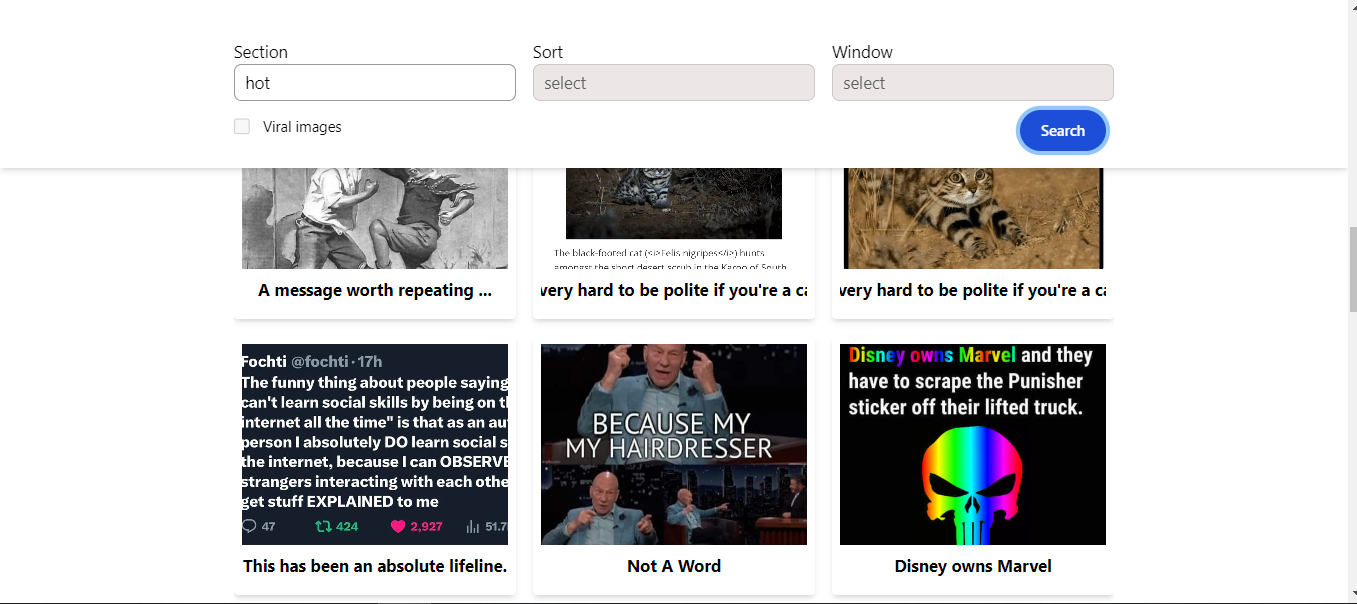Click the Section input field containing hot
The image size is (1357, 604).
(x=375, y=83)
